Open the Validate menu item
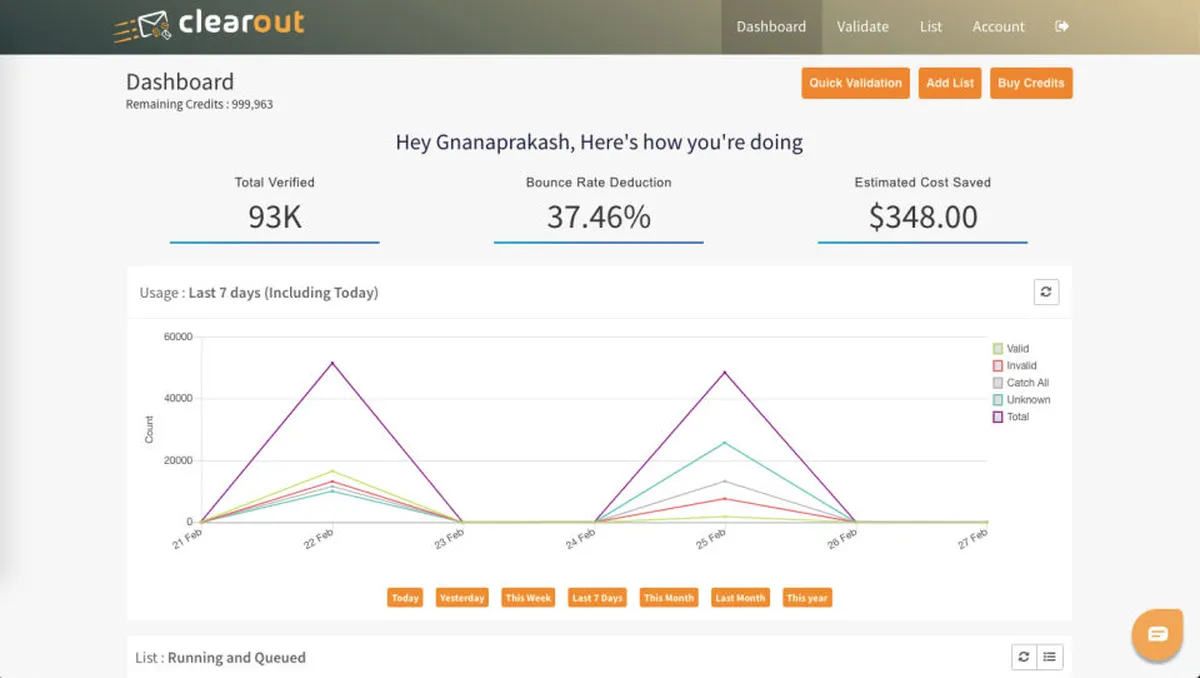Screen dimensions: 1200x678 tap(862, 27)
